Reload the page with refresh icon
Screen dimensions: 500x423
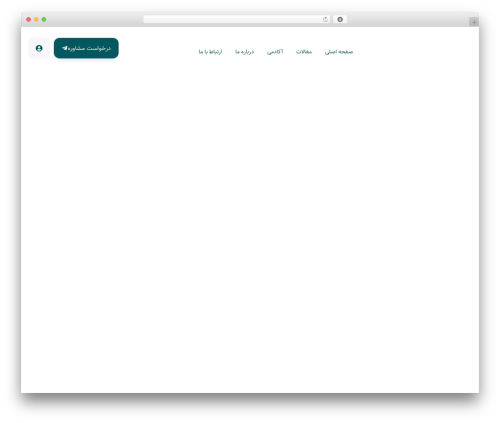(325, 19)
